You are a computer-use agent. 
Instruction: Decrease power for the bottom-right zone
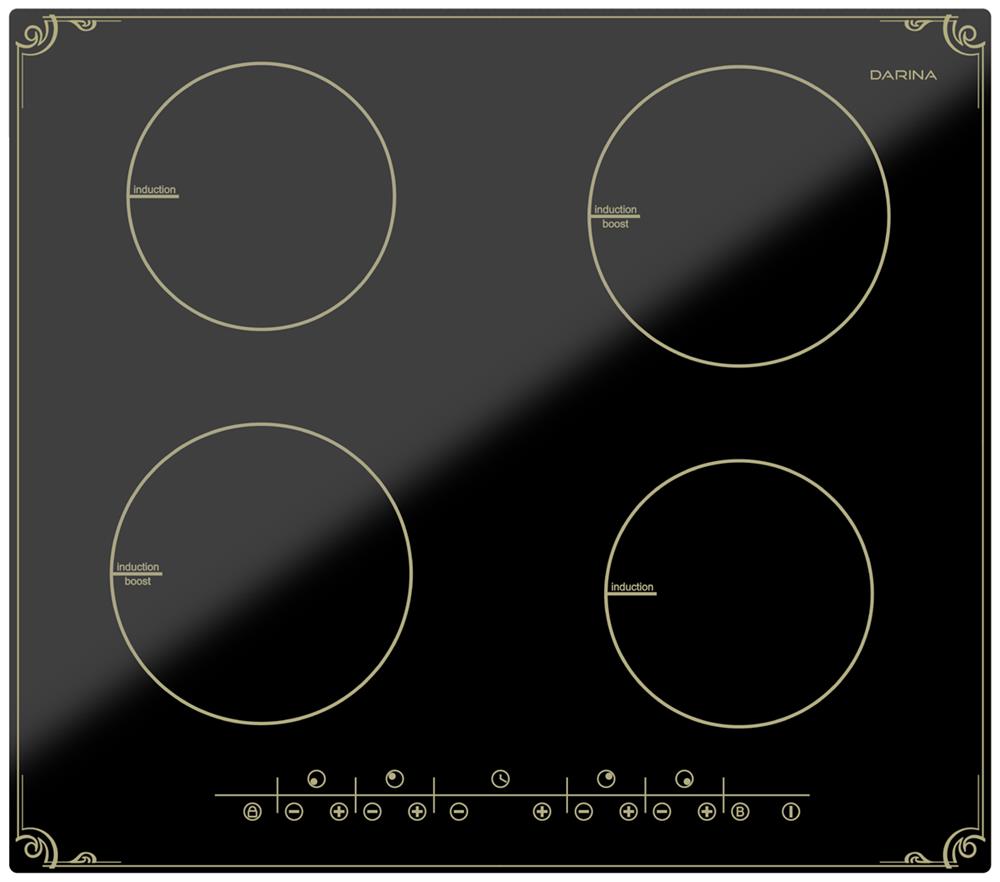(661, 812)
